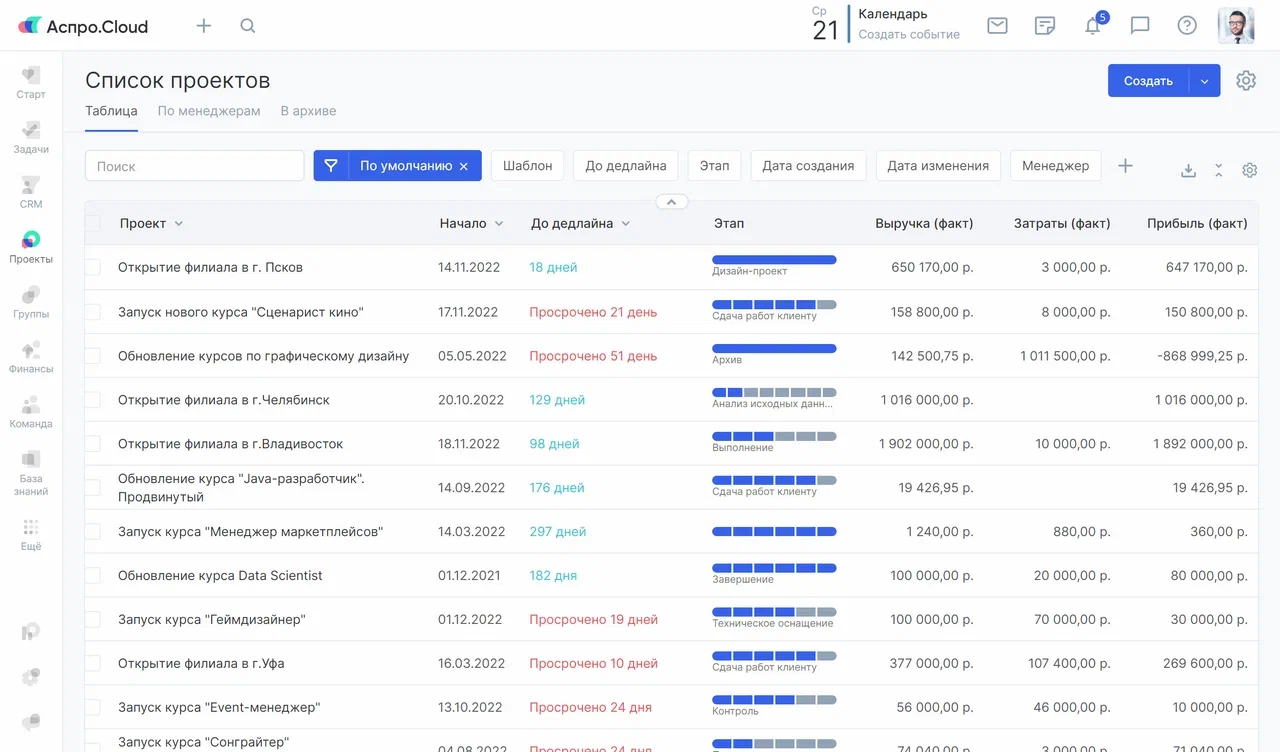Select the checkbox for Обновление курса Data Scientist
This screenshot has height=752, width=1280.
[93, 576]
